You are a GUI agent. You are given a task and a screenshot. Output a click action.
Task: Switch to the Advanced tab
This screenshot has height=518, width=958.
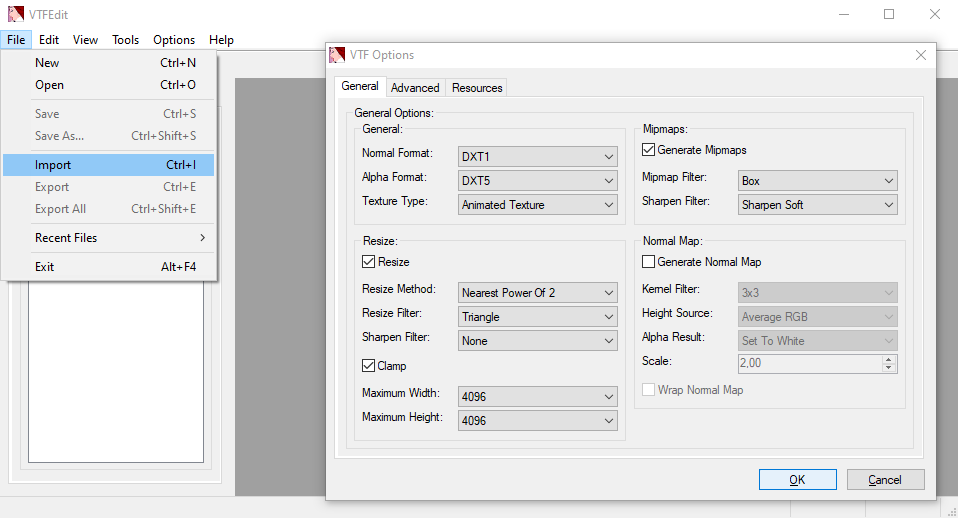click(415, 88)
